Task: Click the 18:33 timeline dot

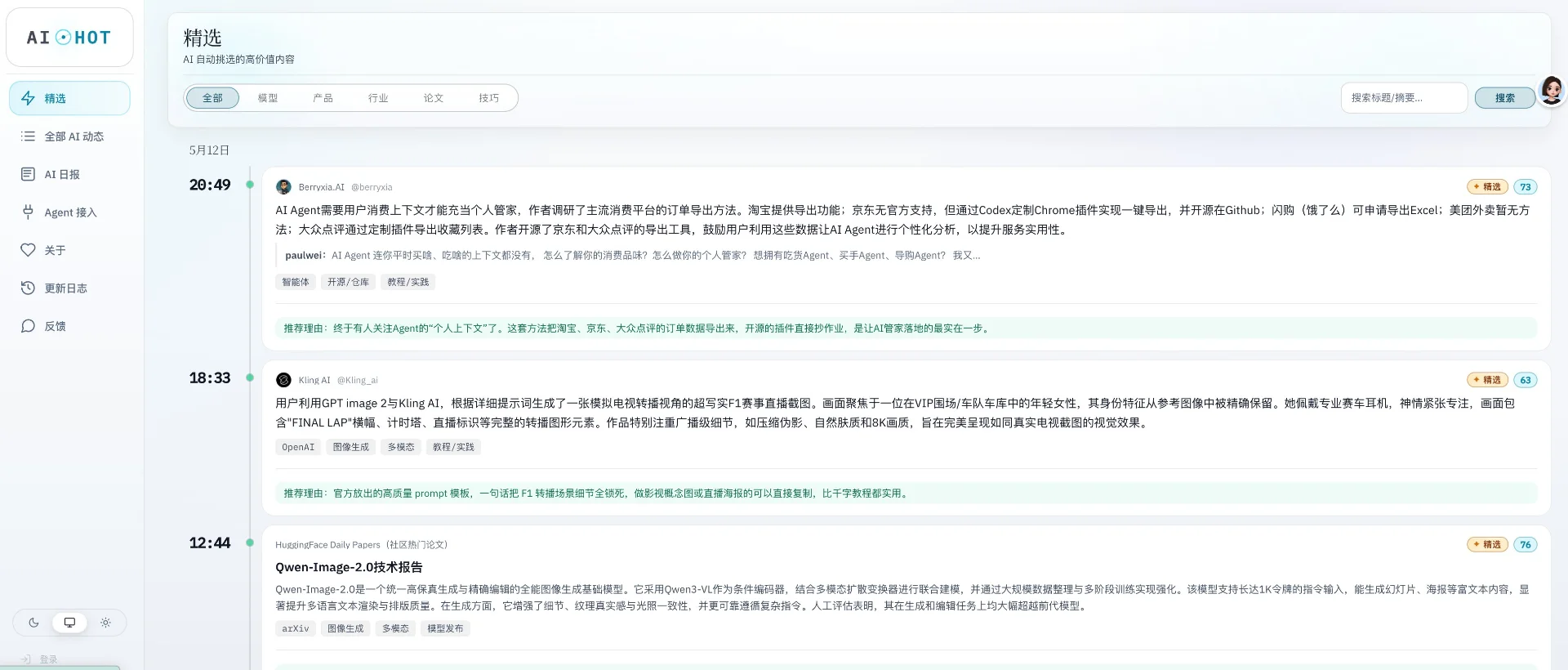Action: [x=250, y=377]
